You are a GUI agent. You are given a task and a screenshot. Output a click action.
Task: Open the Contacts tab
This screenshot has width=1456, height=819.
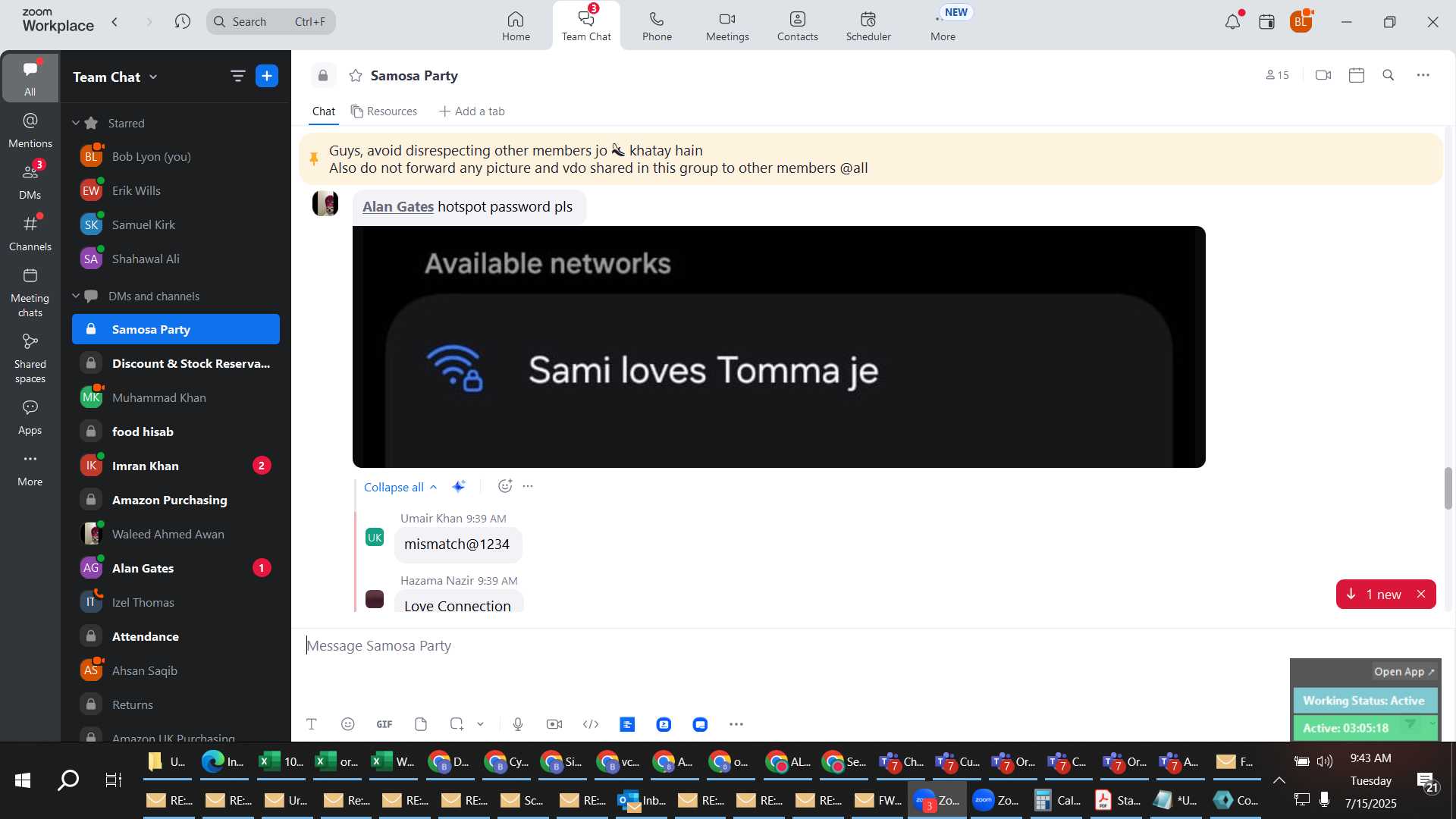[797, 26]
